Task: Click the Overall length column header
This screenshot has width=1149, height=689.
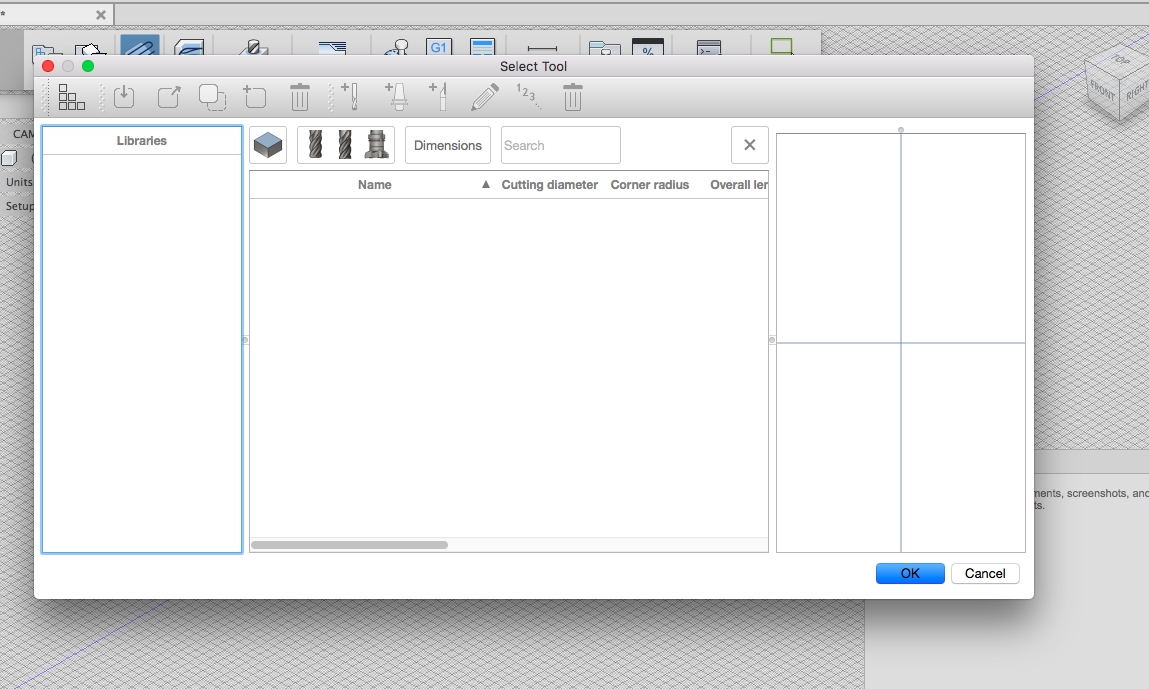Action: 739,185
